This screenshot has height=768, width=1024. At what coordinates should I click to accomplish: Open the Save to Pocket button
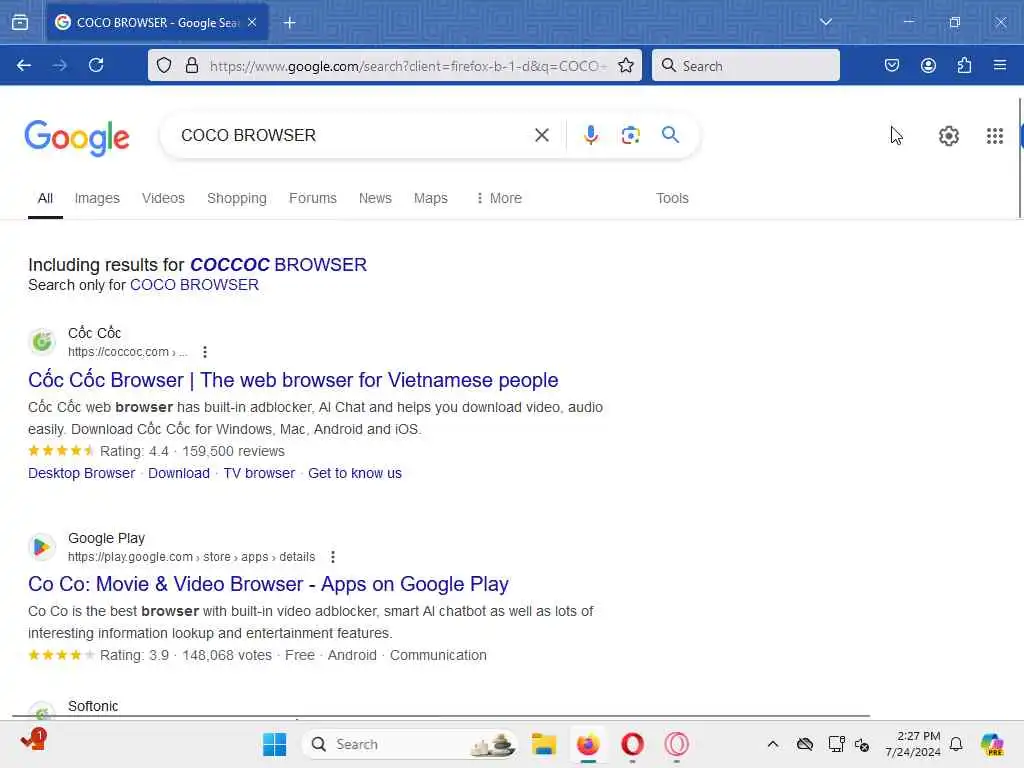[x=891, y=65]
